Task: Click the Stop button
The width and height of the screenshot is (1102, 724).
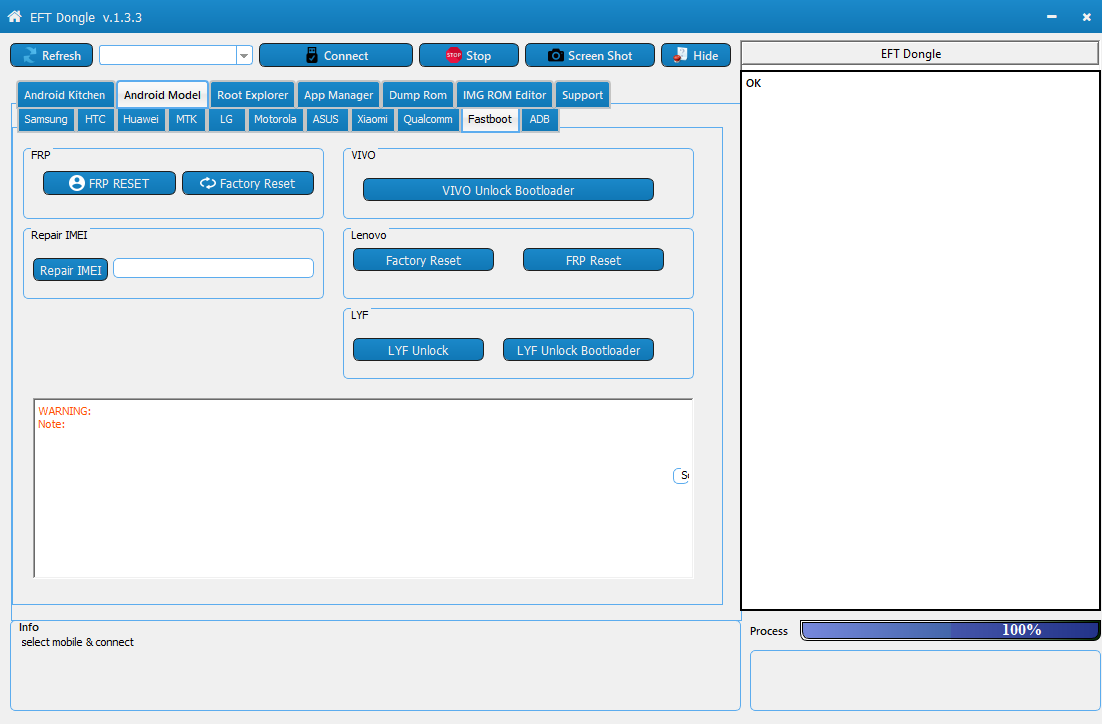Action: point(469,56)
